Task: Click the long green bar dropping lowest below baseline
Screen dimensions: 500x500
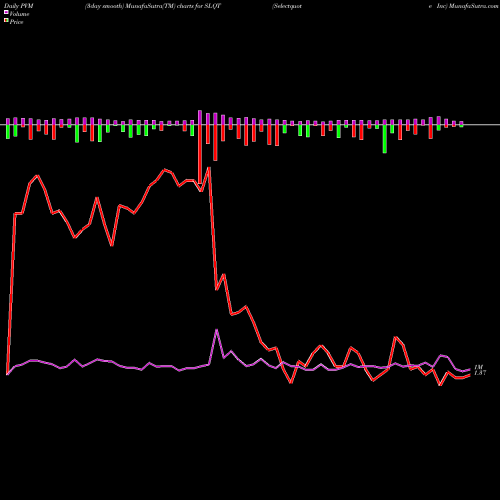Action: click(x=385, y=139)
